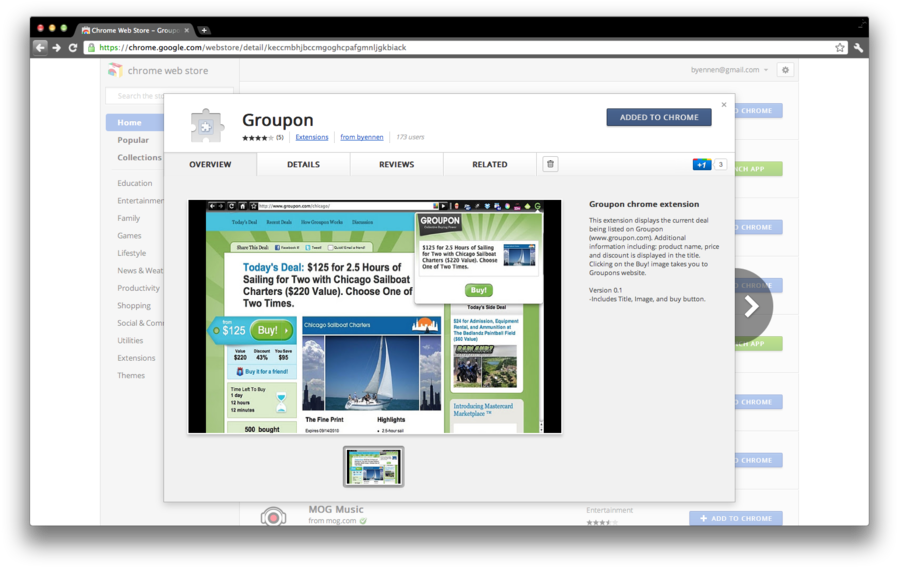
Task: Click the 173 users text
Action: click(410, 137)
